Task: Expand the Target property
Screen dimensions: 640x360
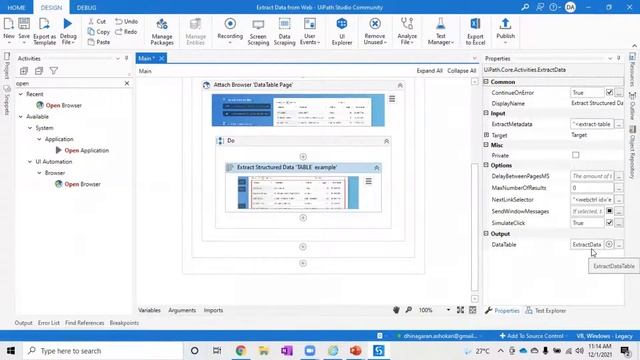Action: click(x=486, y=135)
